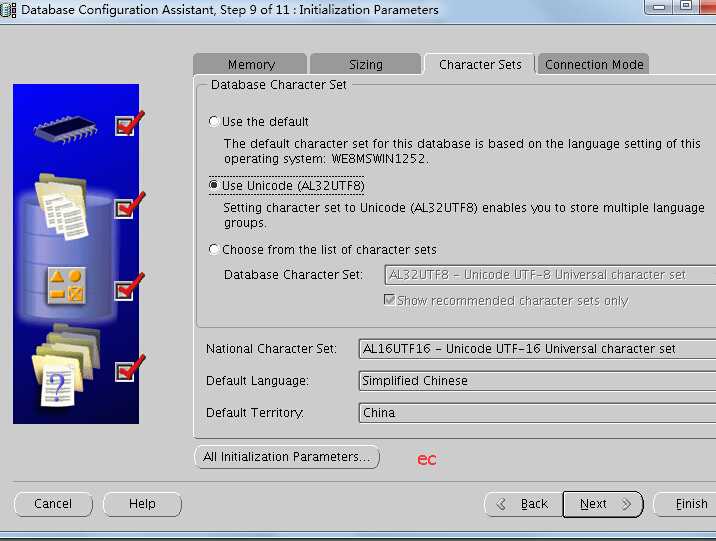The width and height of the screenshot is (716, 541).
Task: Click the question-mark document folders image
Action: point(65,365)
